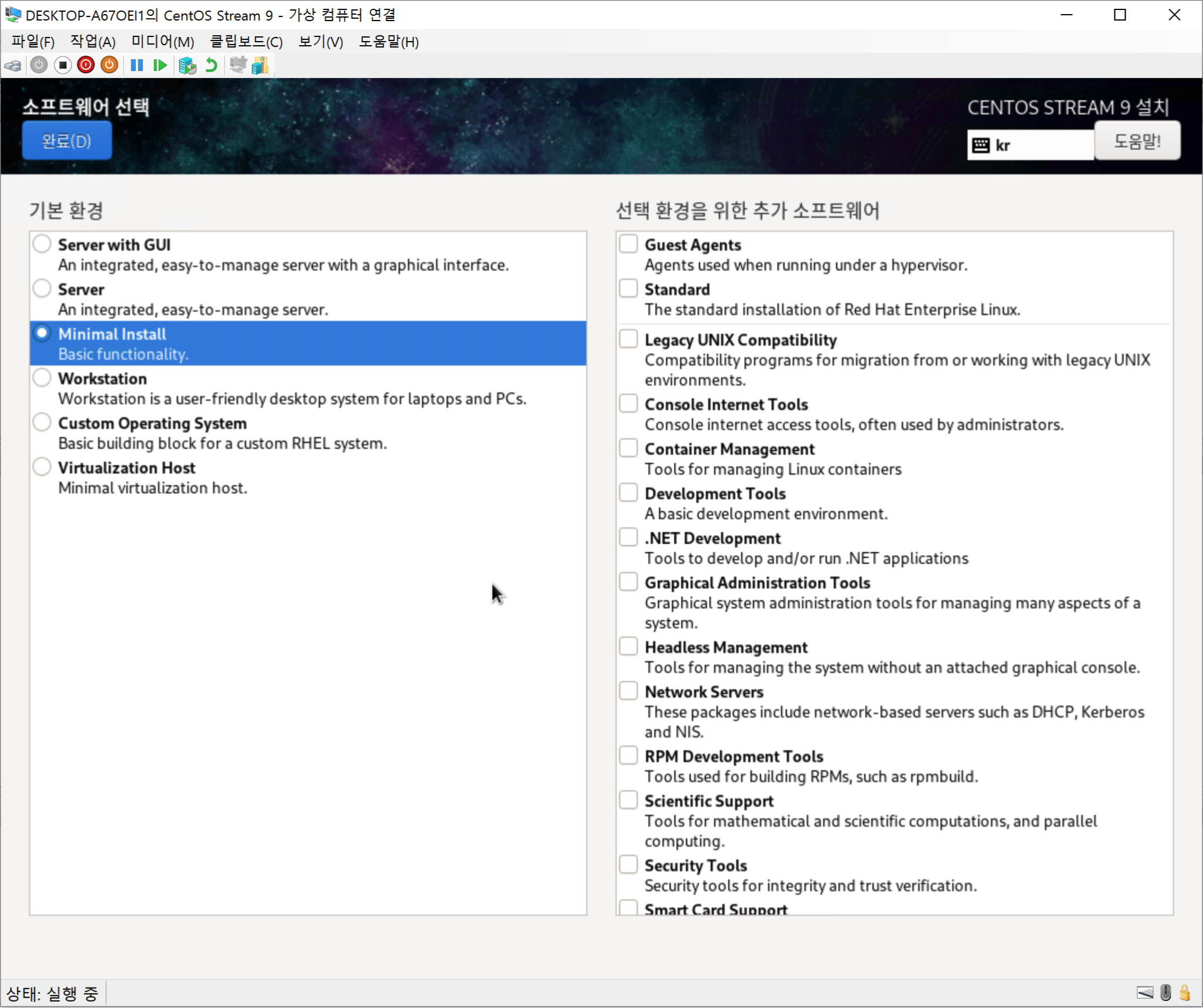1203x1008 pixels.
Task: Click the 'CENTOS STREAM 9 설치' title
Action: click(x=1068, y=107)
